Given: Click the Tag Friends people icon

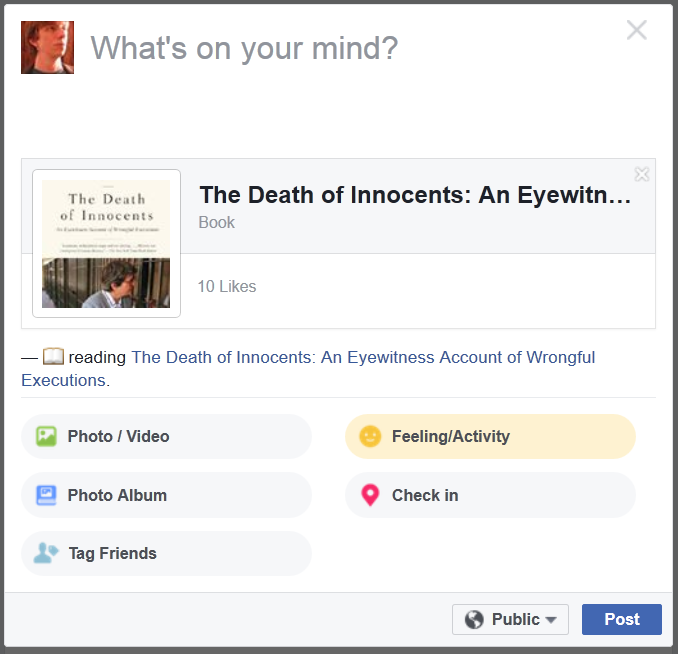Looking at the screenshot, I should [x=46, y=553].
